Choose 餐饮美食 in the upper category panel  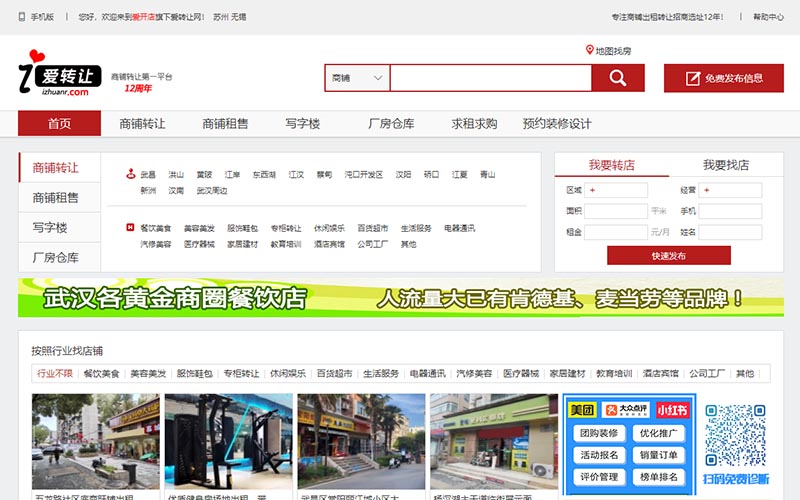tap(156, 228)
